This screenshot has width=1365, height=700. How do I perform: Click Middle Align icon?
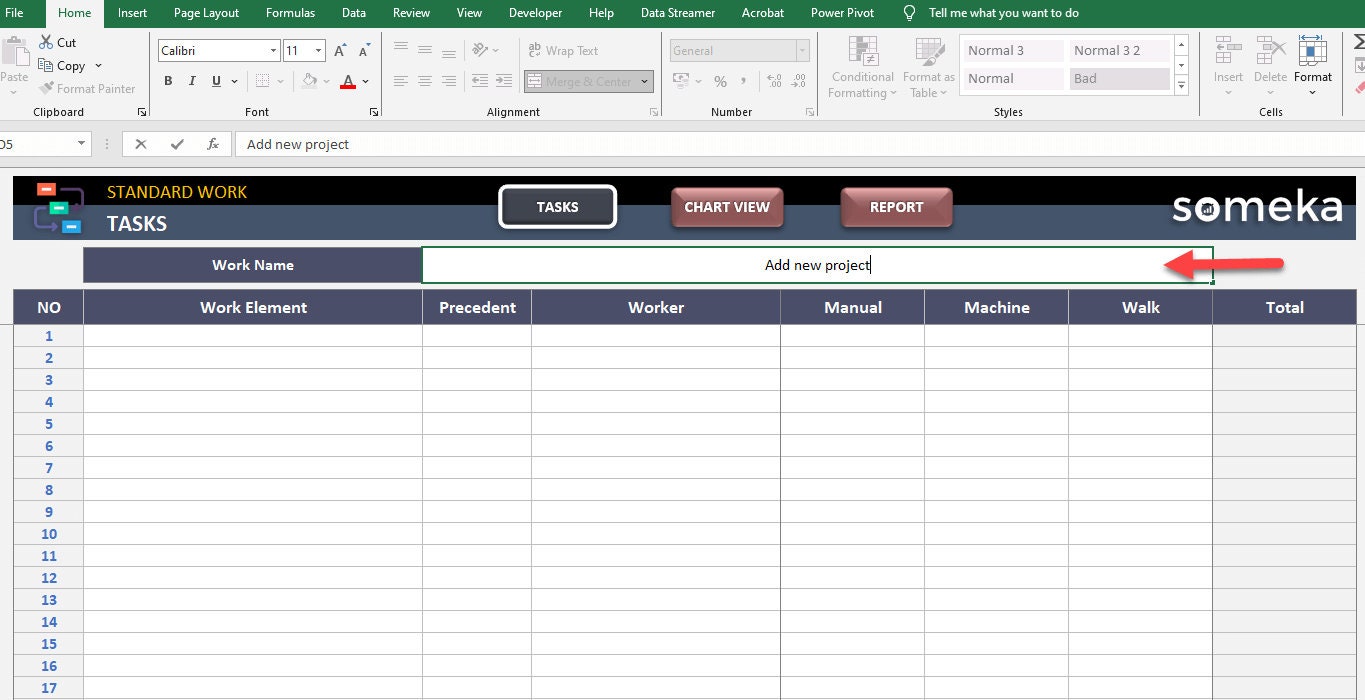(425, 49)
